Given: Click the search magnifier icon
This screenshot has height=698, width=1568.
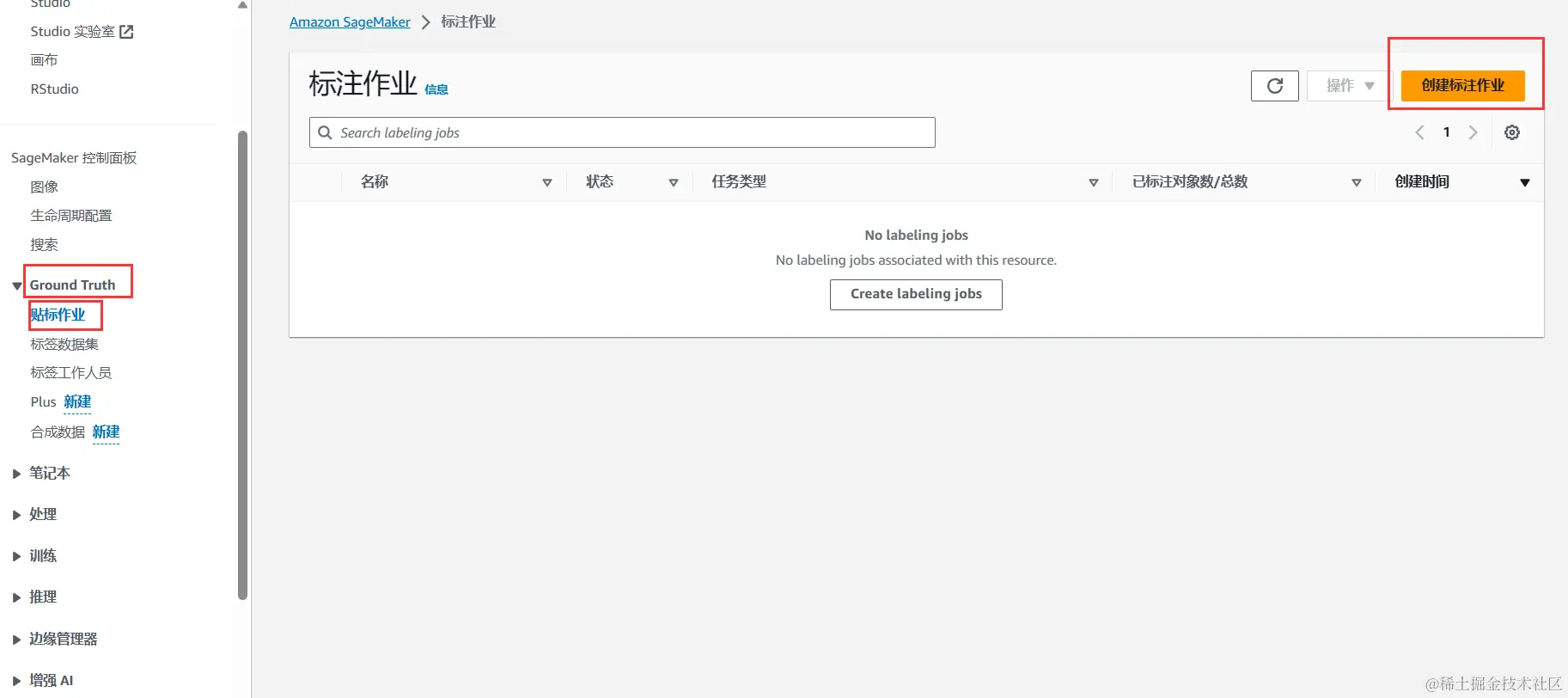Looking at the screenshot, I should (x=325, y=132).
